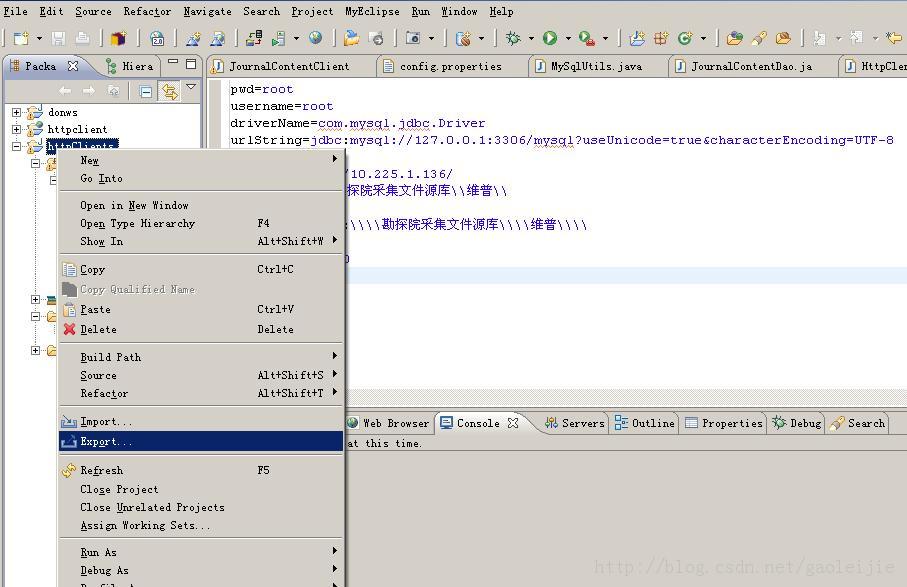
Task: Click the Run External Tools icon
Action: pos(587,38)
